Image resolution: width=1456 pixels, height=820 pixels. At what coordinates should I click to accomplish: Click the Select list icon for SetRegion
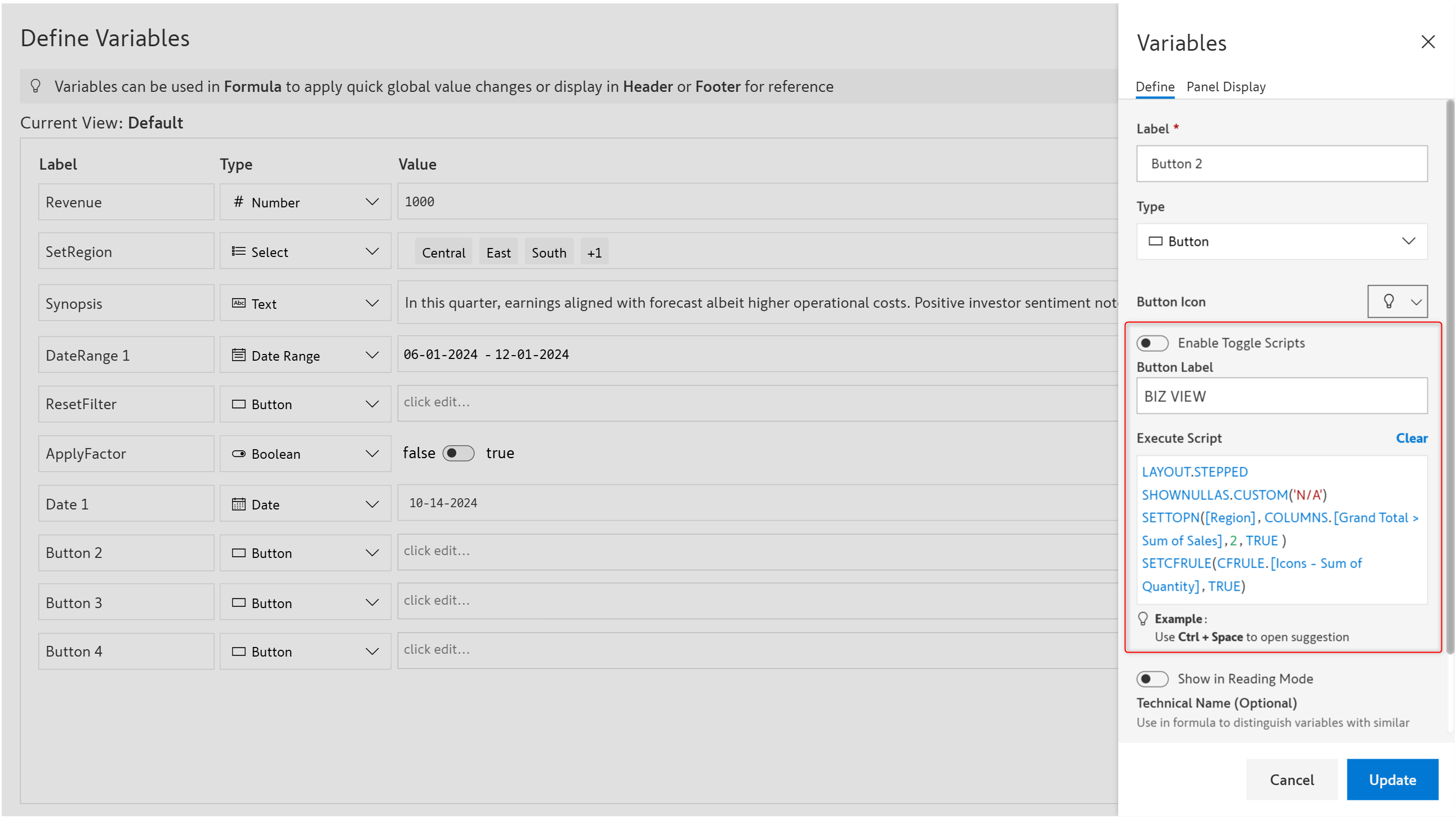[x=238, y=252]
